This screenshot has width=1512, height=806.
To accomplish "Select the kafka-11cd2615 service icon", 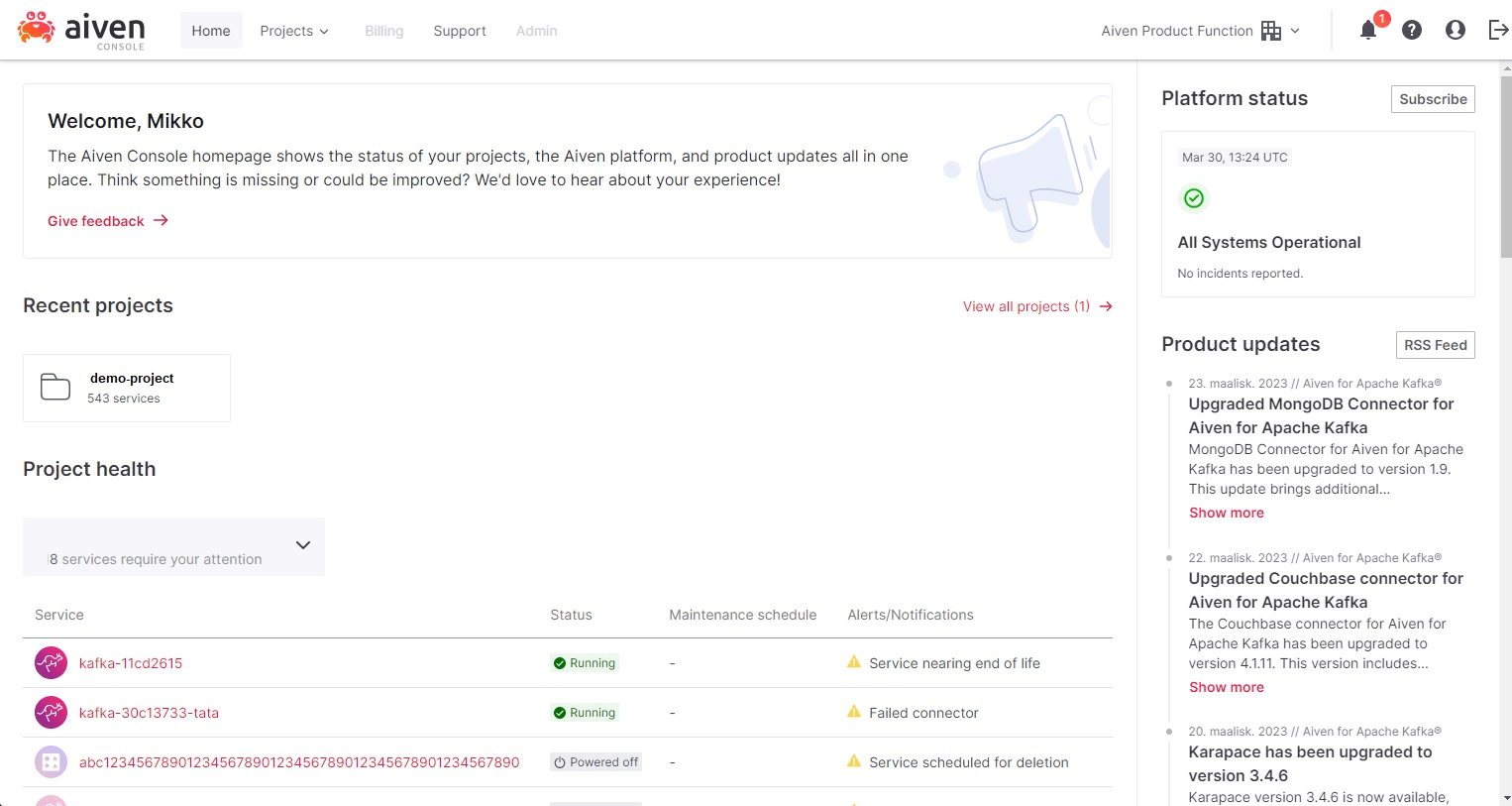I will click(x=51, y=662).
